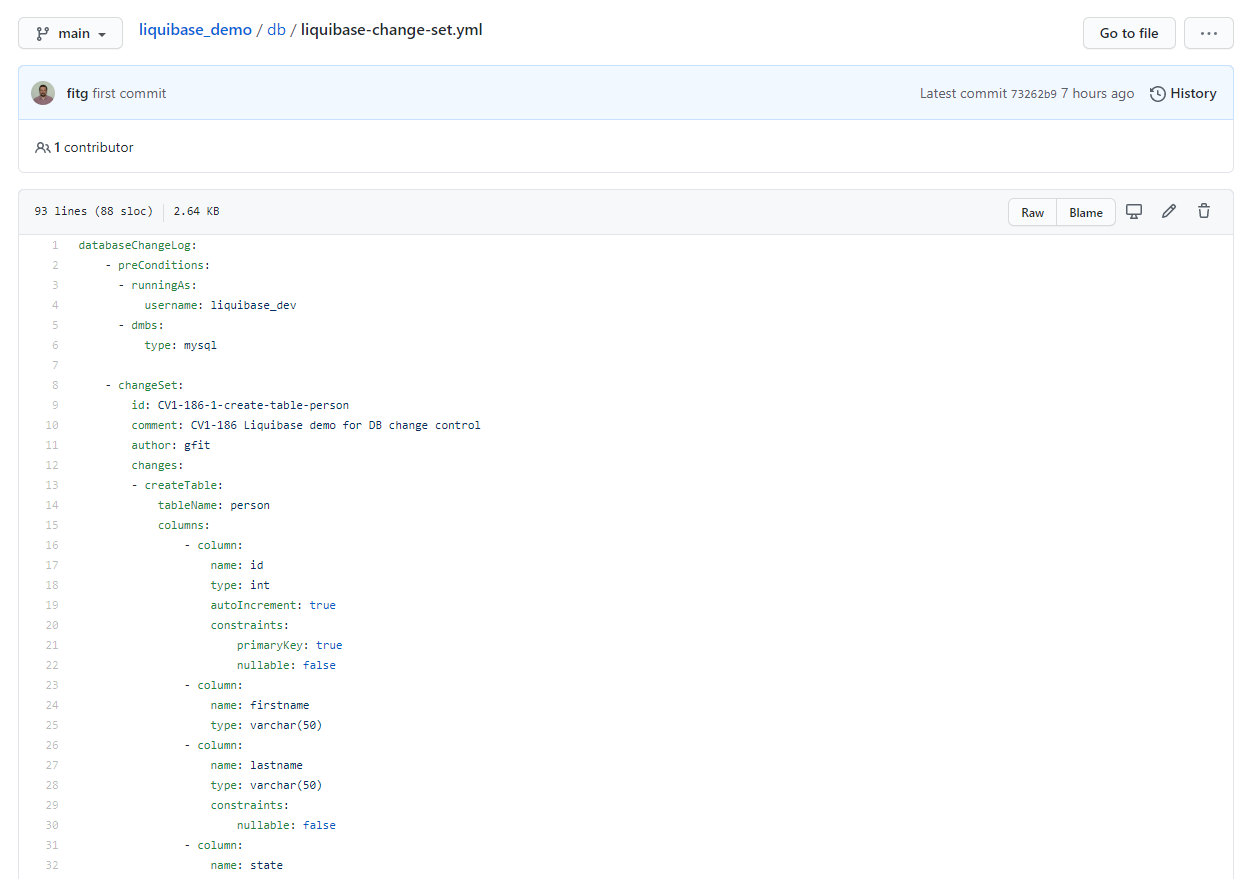Image resolution: width=1257 pixels, height=879 pixels.
Task: Select line number 1 in code
Action: [x=55, y=245]
